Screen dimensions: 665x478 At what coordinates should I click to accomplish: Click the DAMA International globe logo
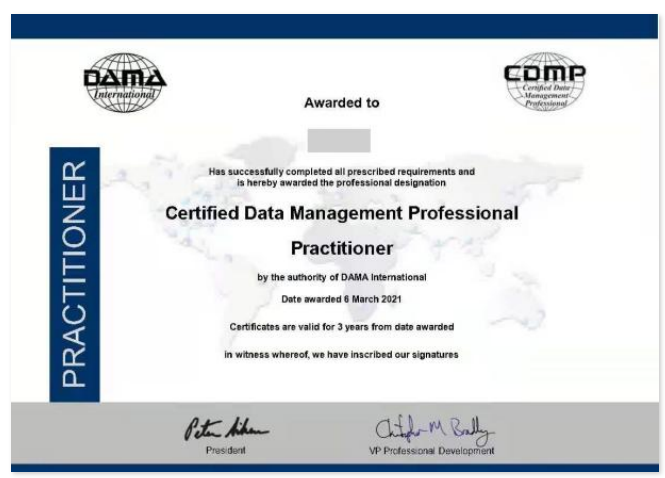point(125,83)
